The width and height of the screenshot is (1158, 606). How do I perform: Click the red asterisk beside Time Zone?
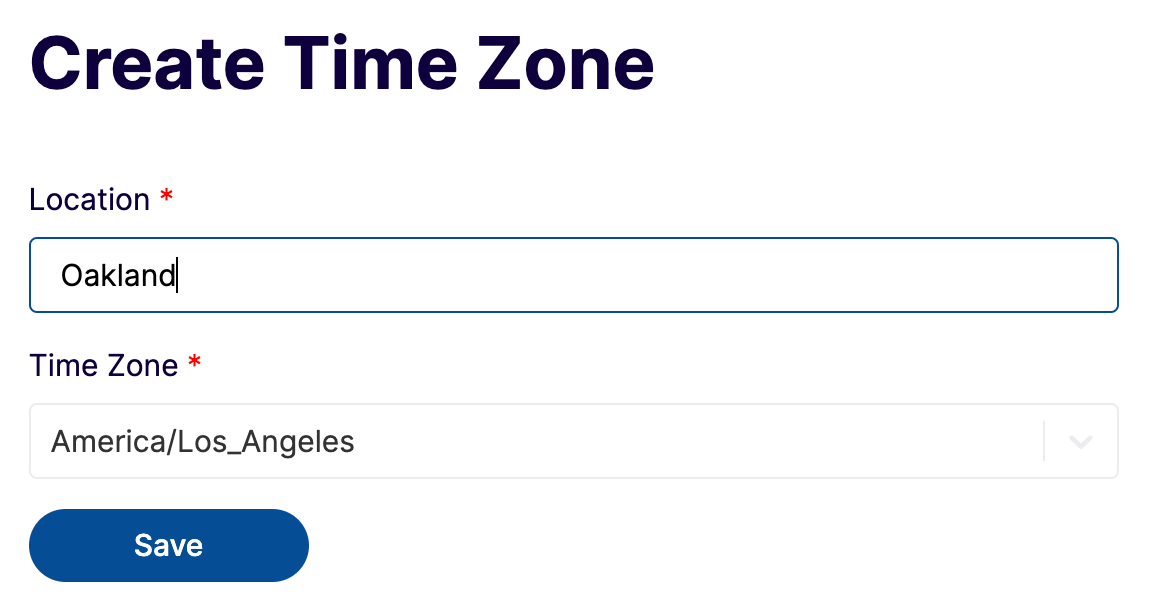(194, 364)
